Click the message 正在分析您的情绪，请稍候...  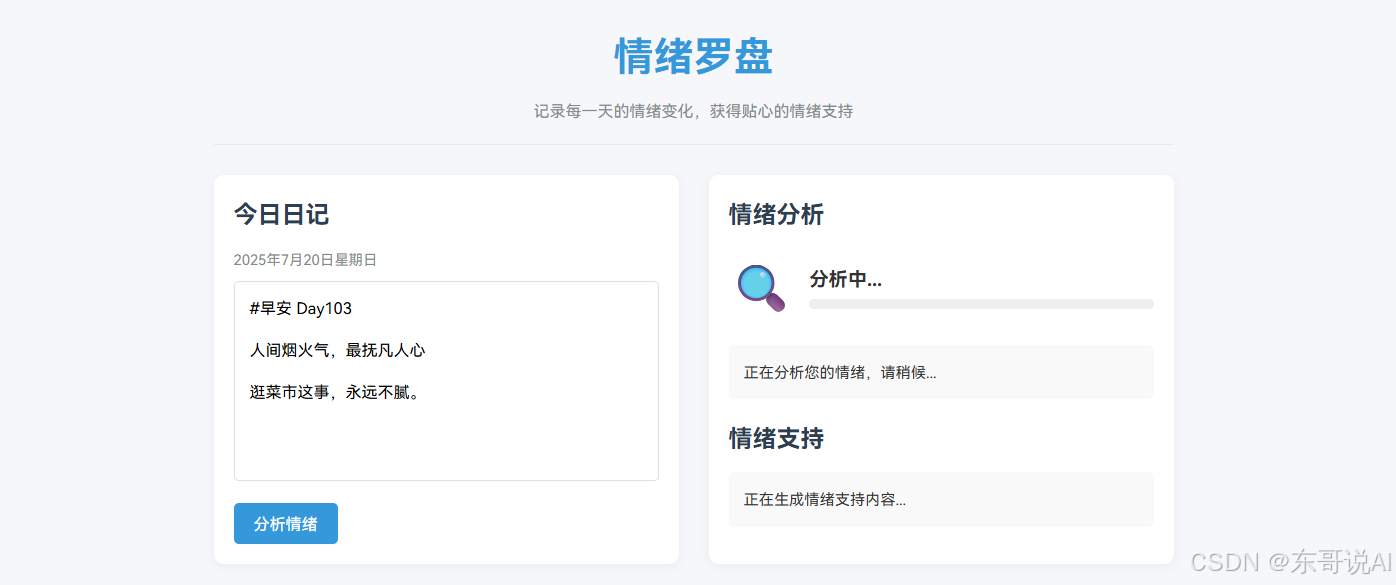coord(840,372)
